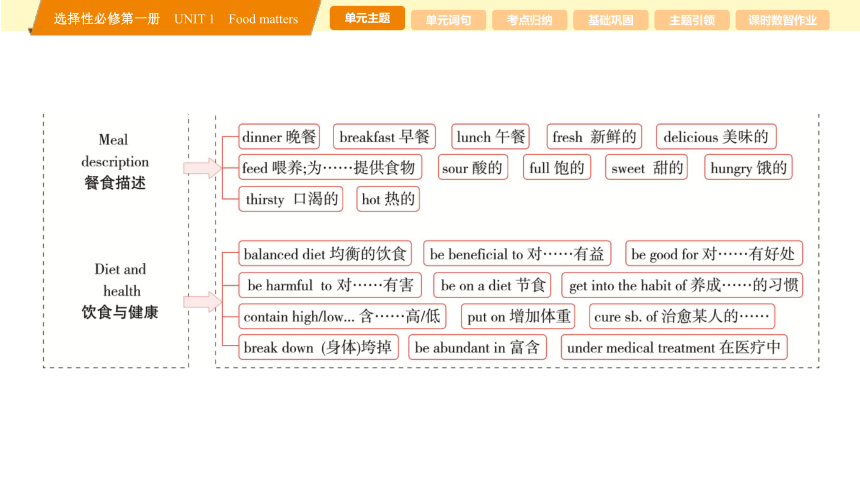860x484 pixels.
Task: Click the hungry 饿的 word box
Action: click(x=748, y=167)
